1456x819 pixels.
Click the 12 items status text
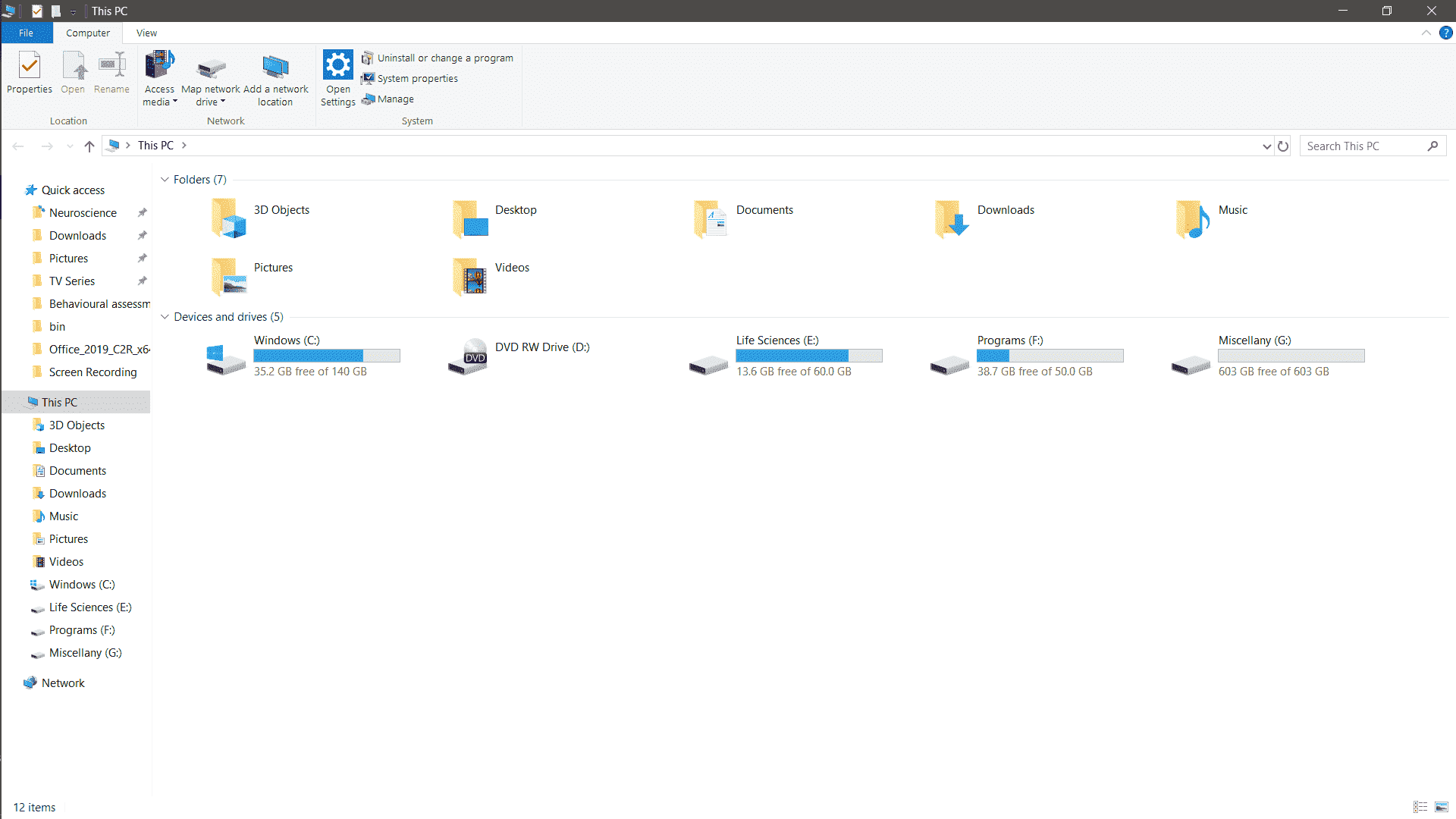tap(35, 808)
